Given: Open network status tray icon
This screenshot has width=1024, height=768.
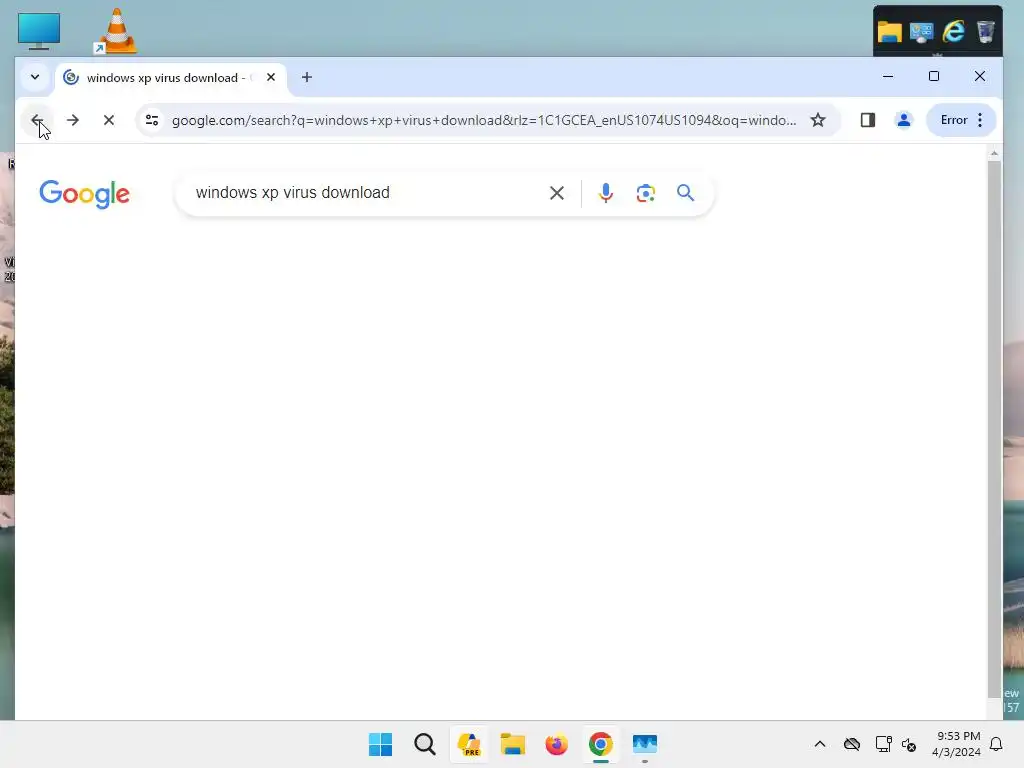Looking at the screenshot, I should (883, 744).
